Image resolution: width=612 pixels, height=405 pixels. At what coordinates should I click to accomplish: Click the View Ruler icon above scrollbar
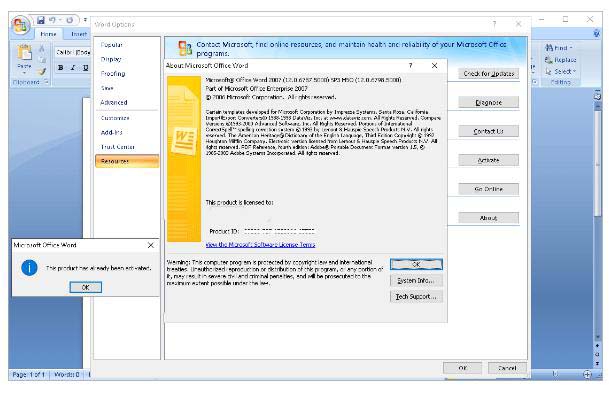coord(597,96)
